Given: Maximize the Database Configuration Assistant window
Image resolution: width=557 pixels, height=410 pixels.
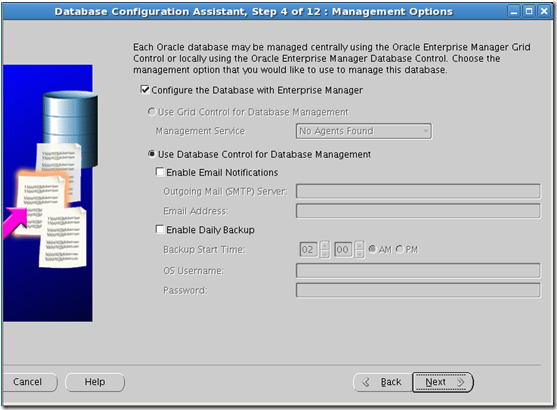Looking at the screenshot, I should tap(529, 11).
